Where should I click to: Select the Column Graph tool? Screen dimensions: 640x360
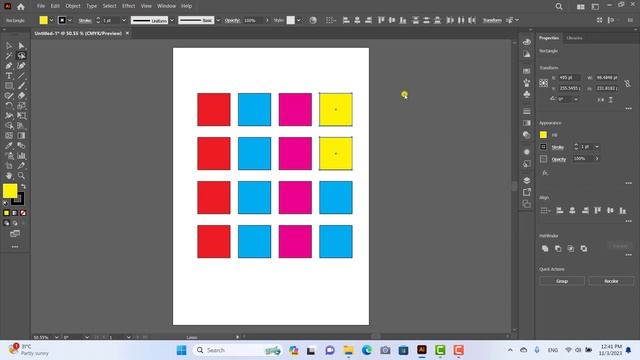(x=21, y=156)
